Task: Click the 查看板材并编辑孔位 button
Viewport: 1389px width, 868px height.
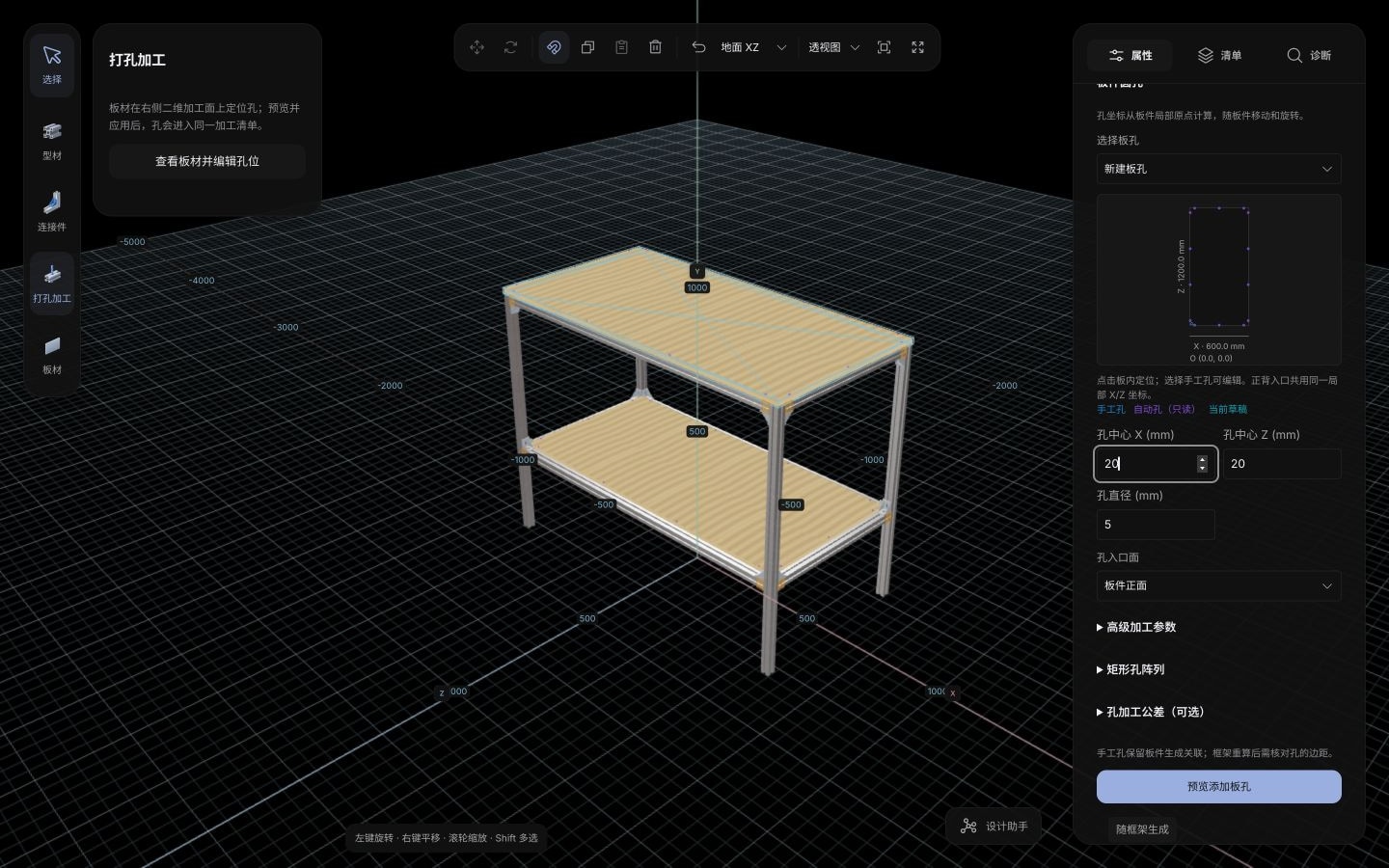Action: [x=207, y=162]
